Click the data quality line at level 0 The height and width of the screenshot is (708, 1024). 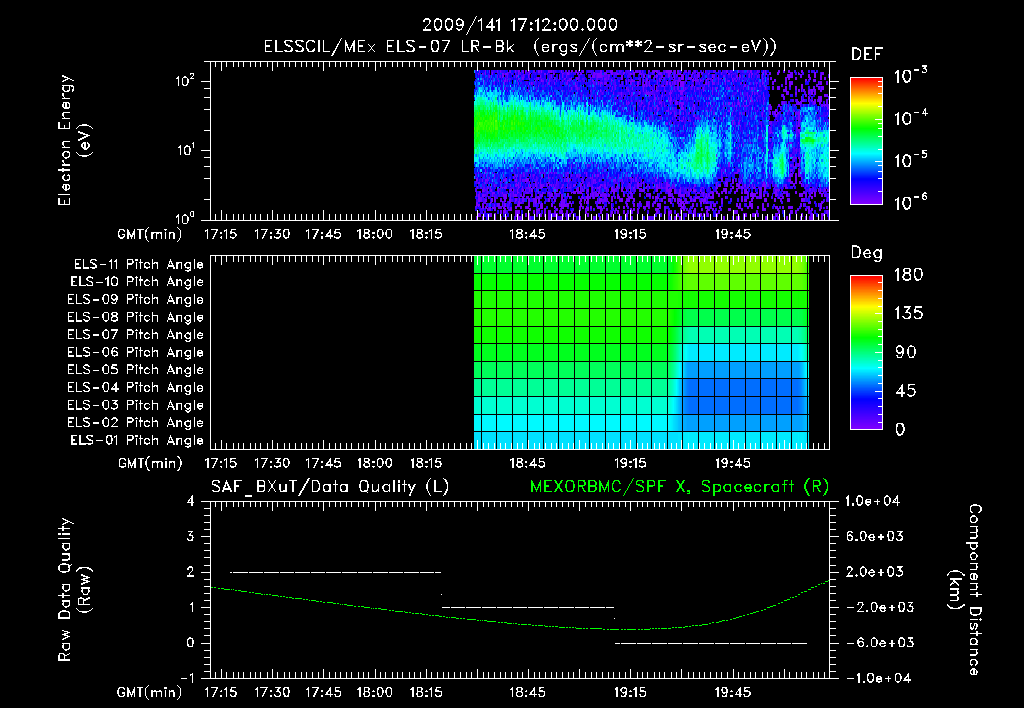click(x=711, y=643)
